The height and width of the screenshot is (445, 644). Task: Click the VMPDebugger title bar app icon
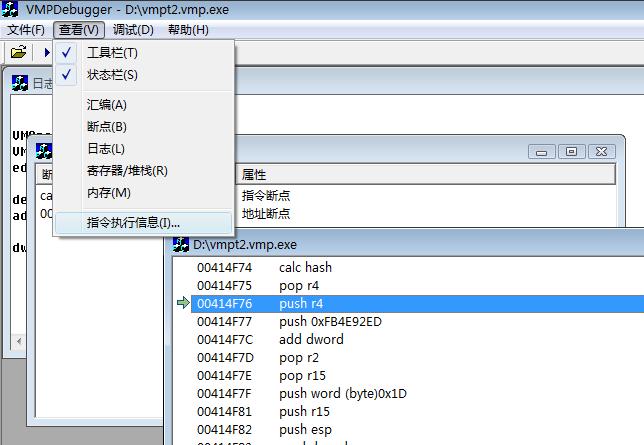pos(10,9)
